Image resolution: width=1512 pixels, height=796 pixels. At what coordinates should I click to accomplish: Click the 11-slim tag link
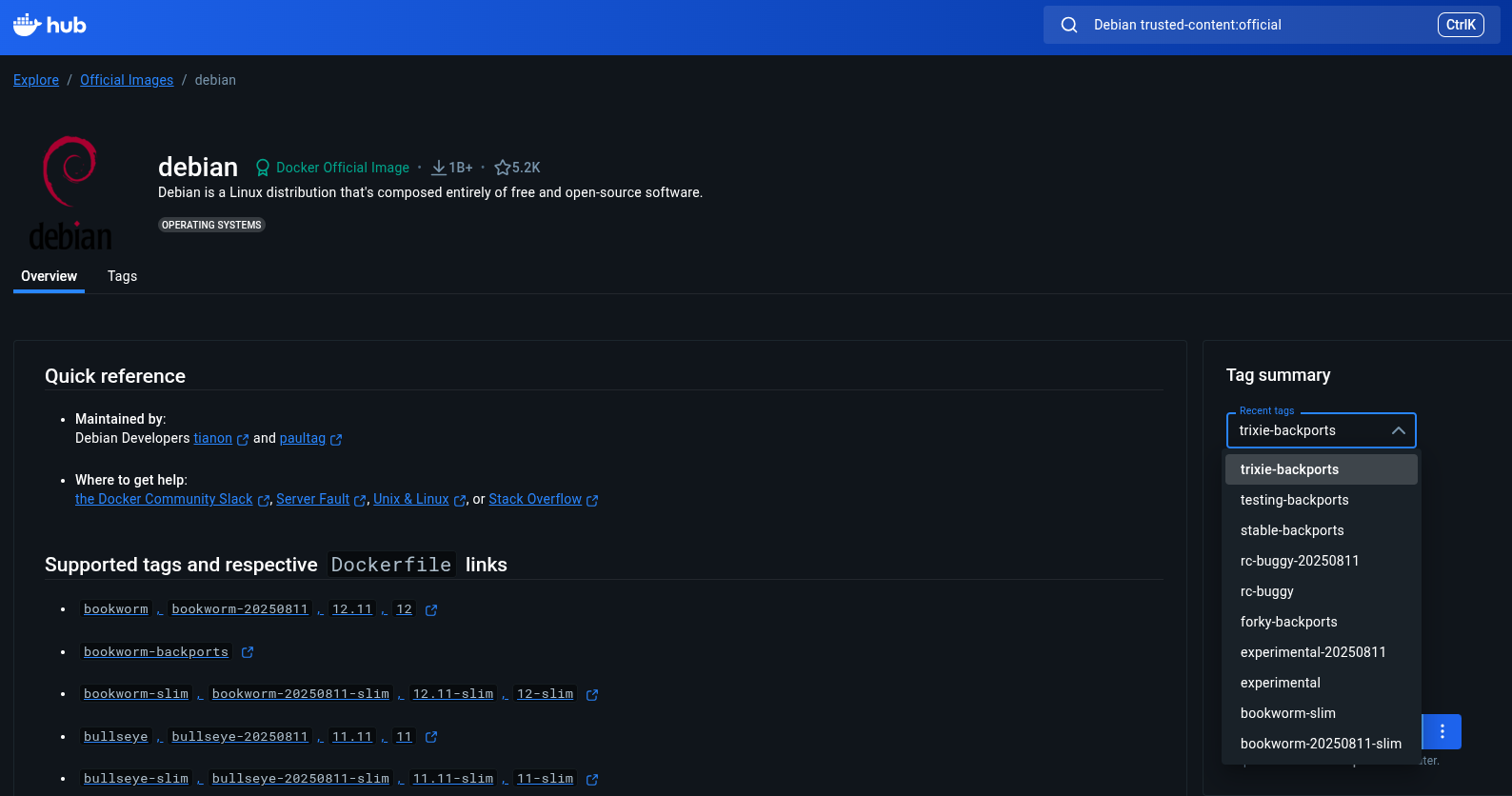(x=545, y=779)
